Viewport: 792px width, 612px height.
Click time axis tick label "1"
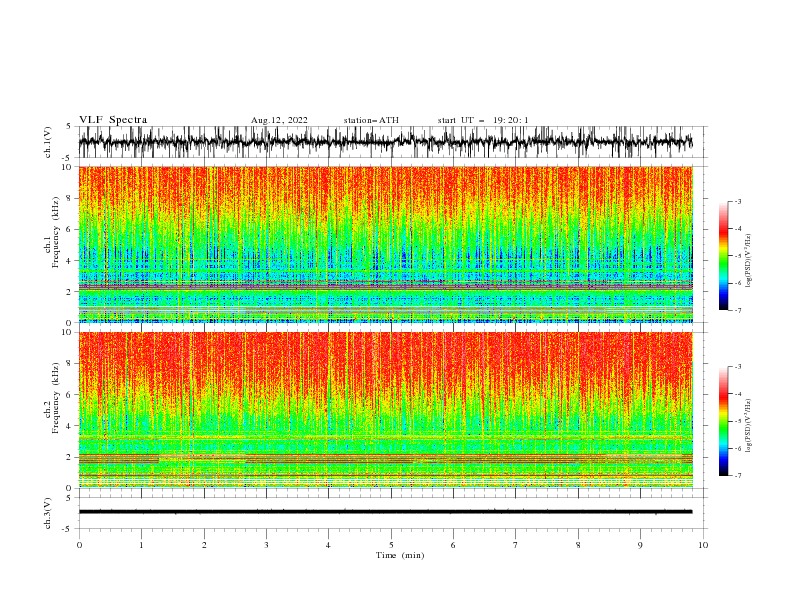point(141,545)
